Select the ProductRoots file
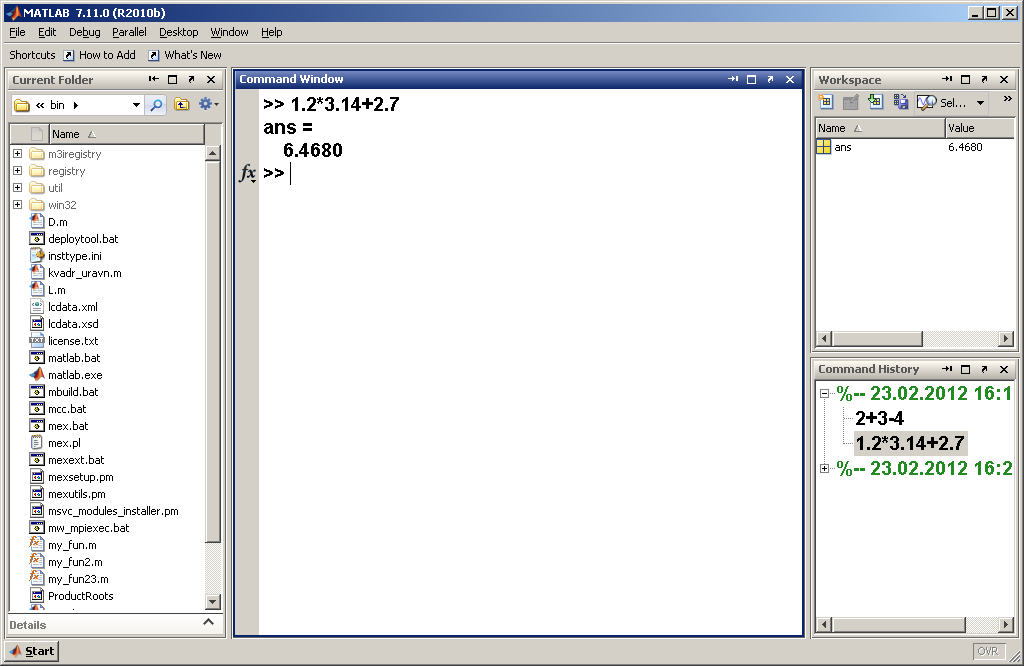Screen dimensions: 1024x666 click(80, 596)
